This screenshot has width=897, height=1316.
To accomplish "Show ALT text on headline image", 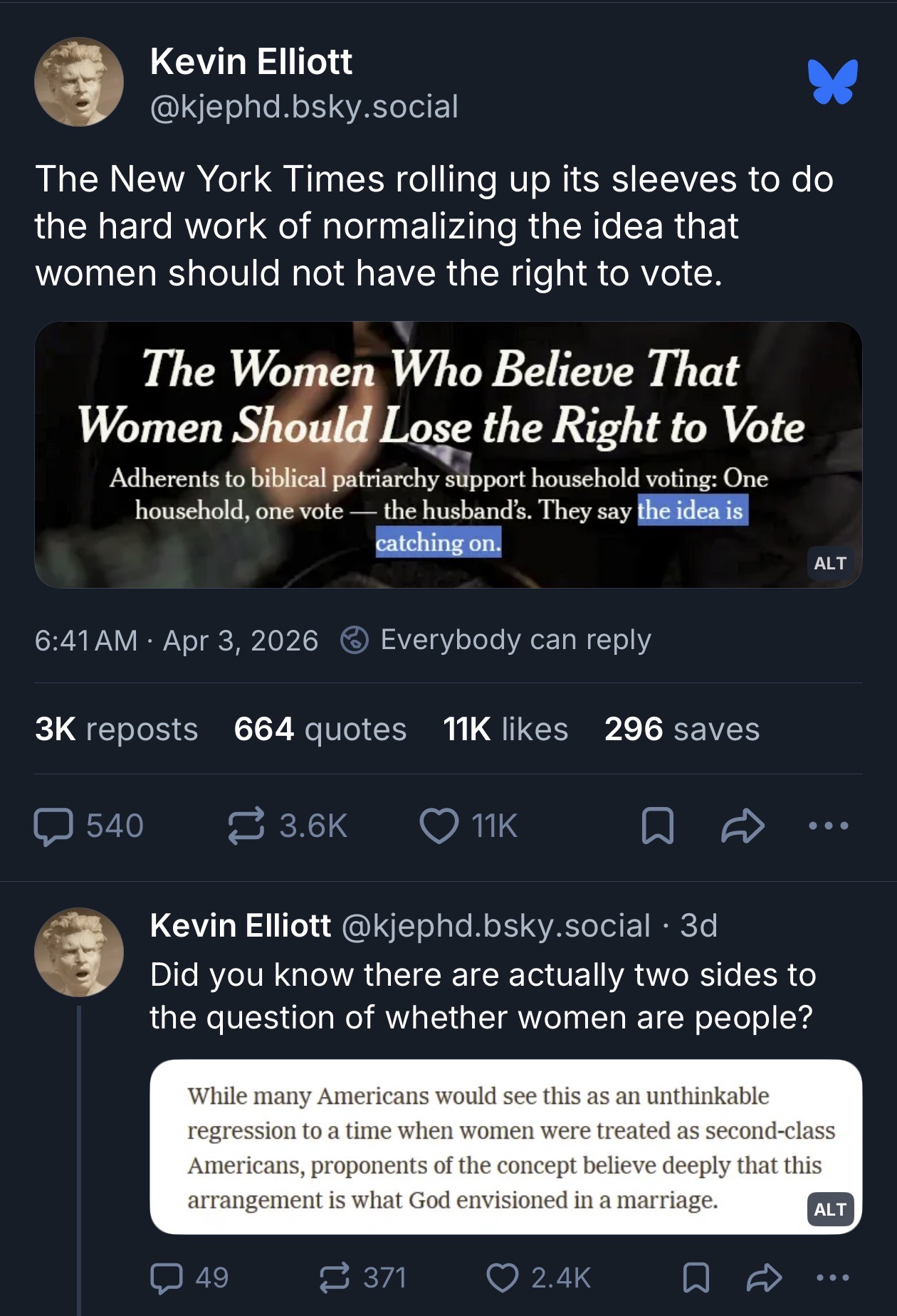I will coord(830,563).
